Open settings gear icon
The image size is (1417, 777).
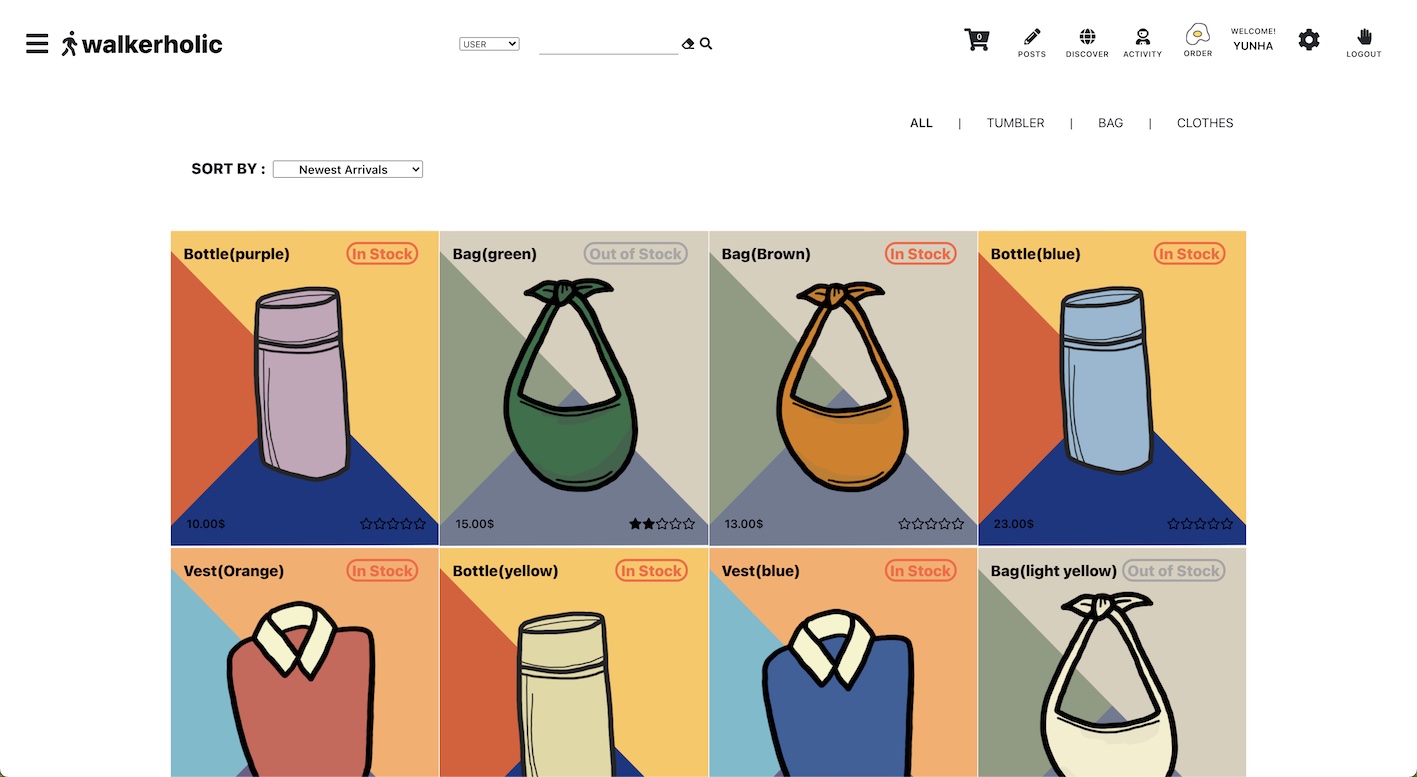coord(1309,40)
